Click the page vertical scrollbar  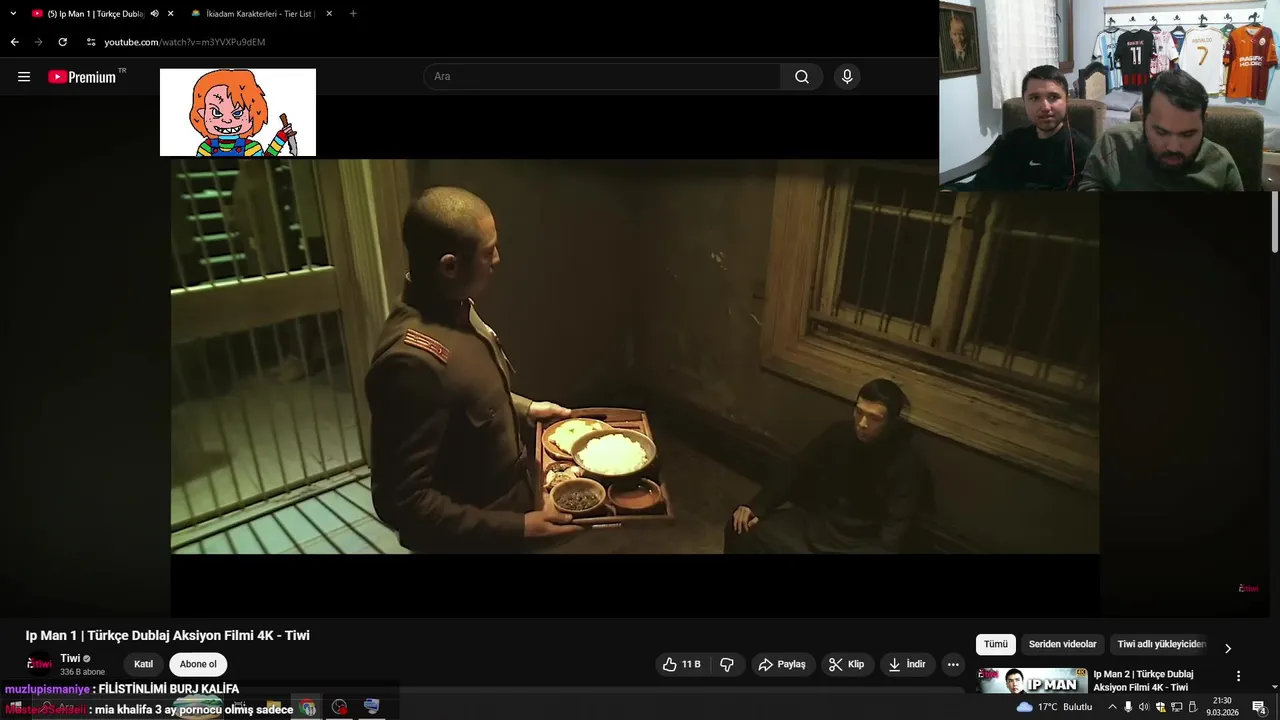(x=1274, y=220)
